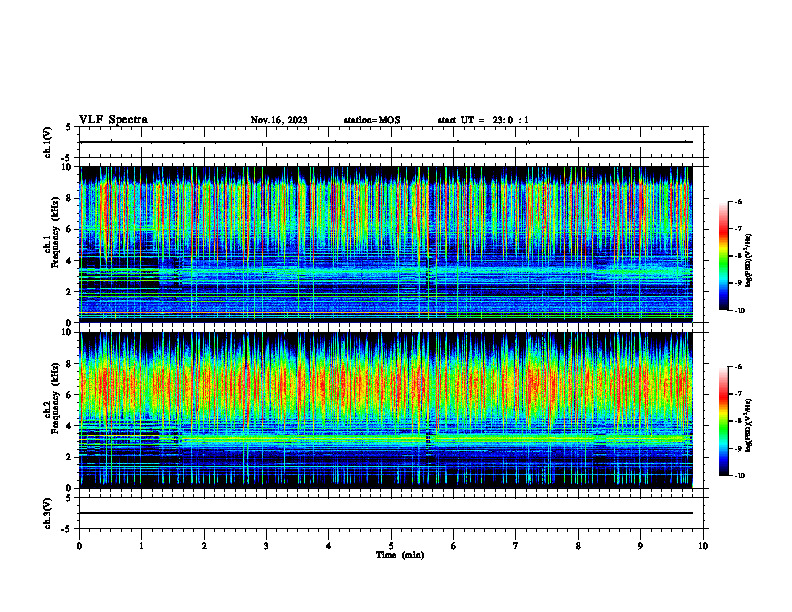
Task: Click the ch.1 voltage waveform trace panel
Action: [x=391, y=142]
